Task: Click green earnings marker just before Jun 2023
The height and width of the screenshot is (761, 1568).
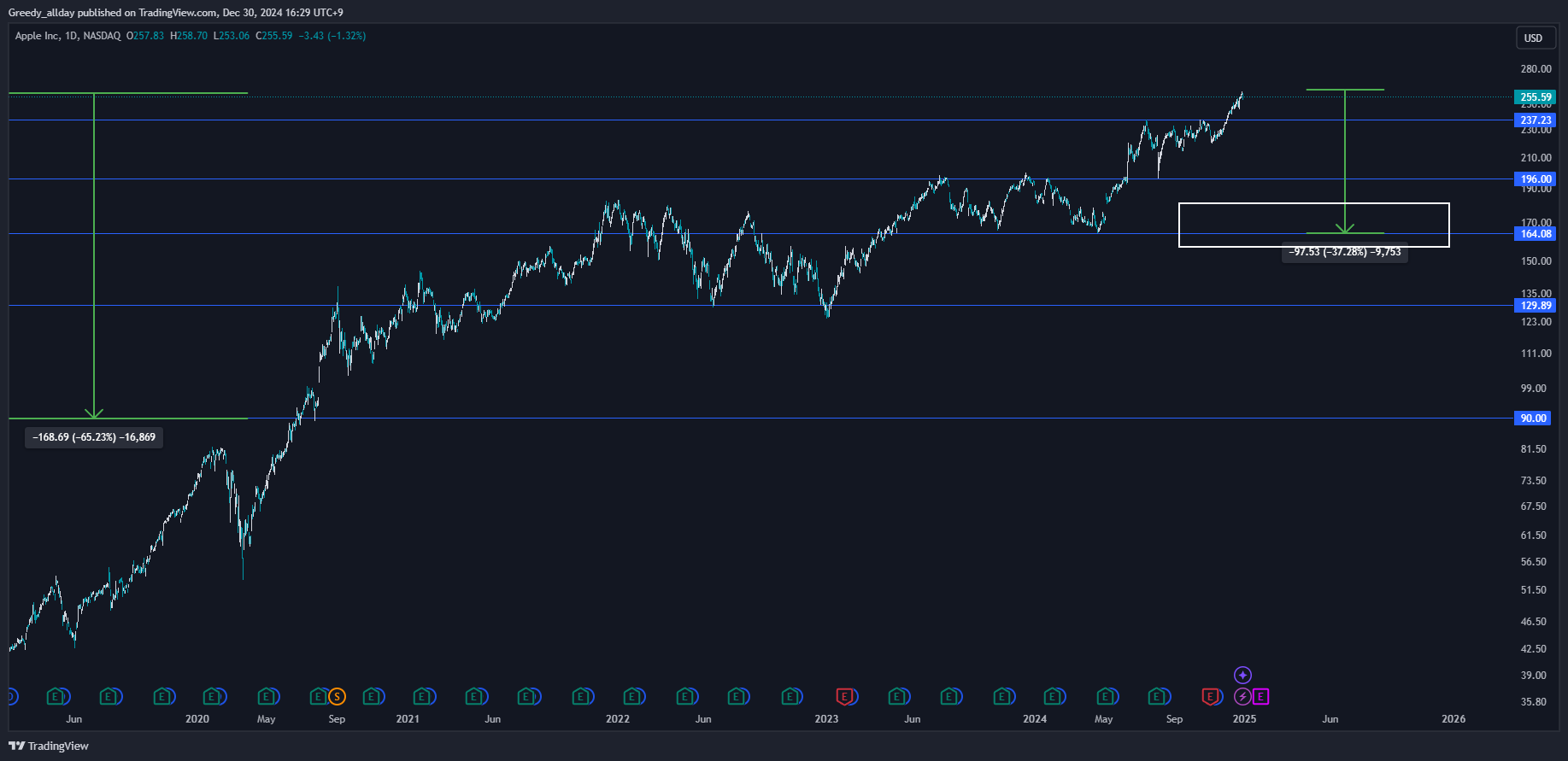Action: click(x=897, y=697)
